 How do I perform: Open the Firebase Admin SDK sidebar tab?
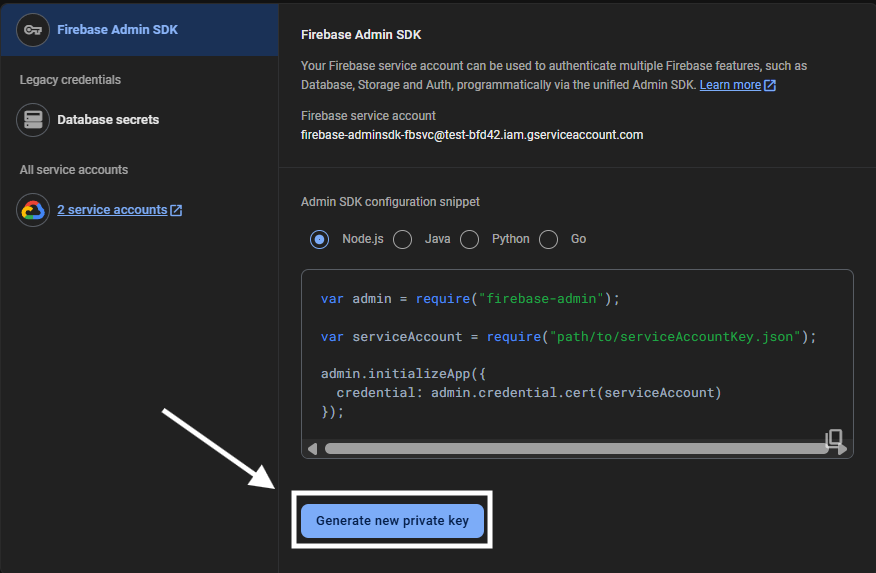click(x=117, y=29)
